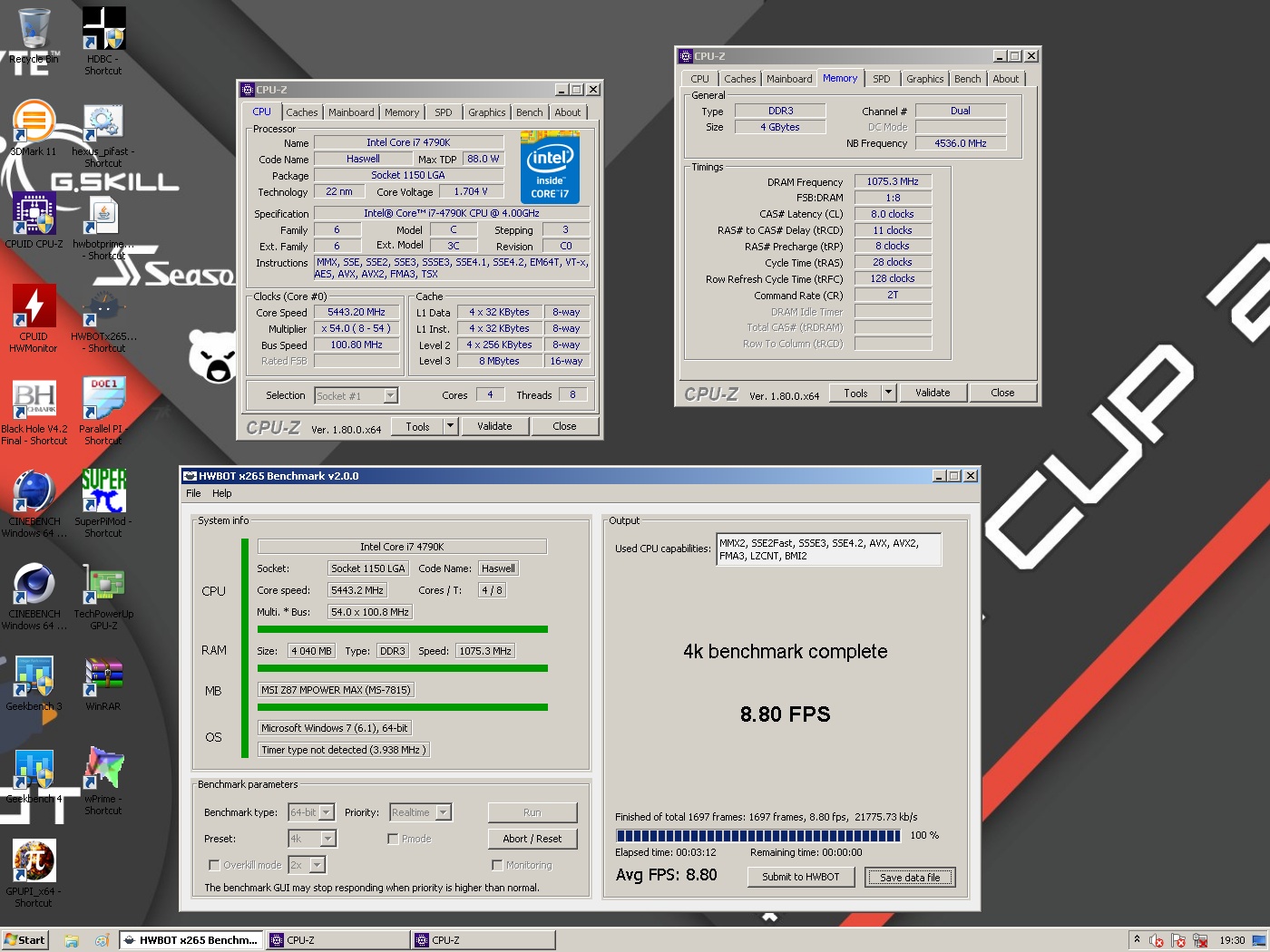Screen dimensions: 1270x952
Task: Open the hwbotprime shortcut icon
Action: [103, 227]
